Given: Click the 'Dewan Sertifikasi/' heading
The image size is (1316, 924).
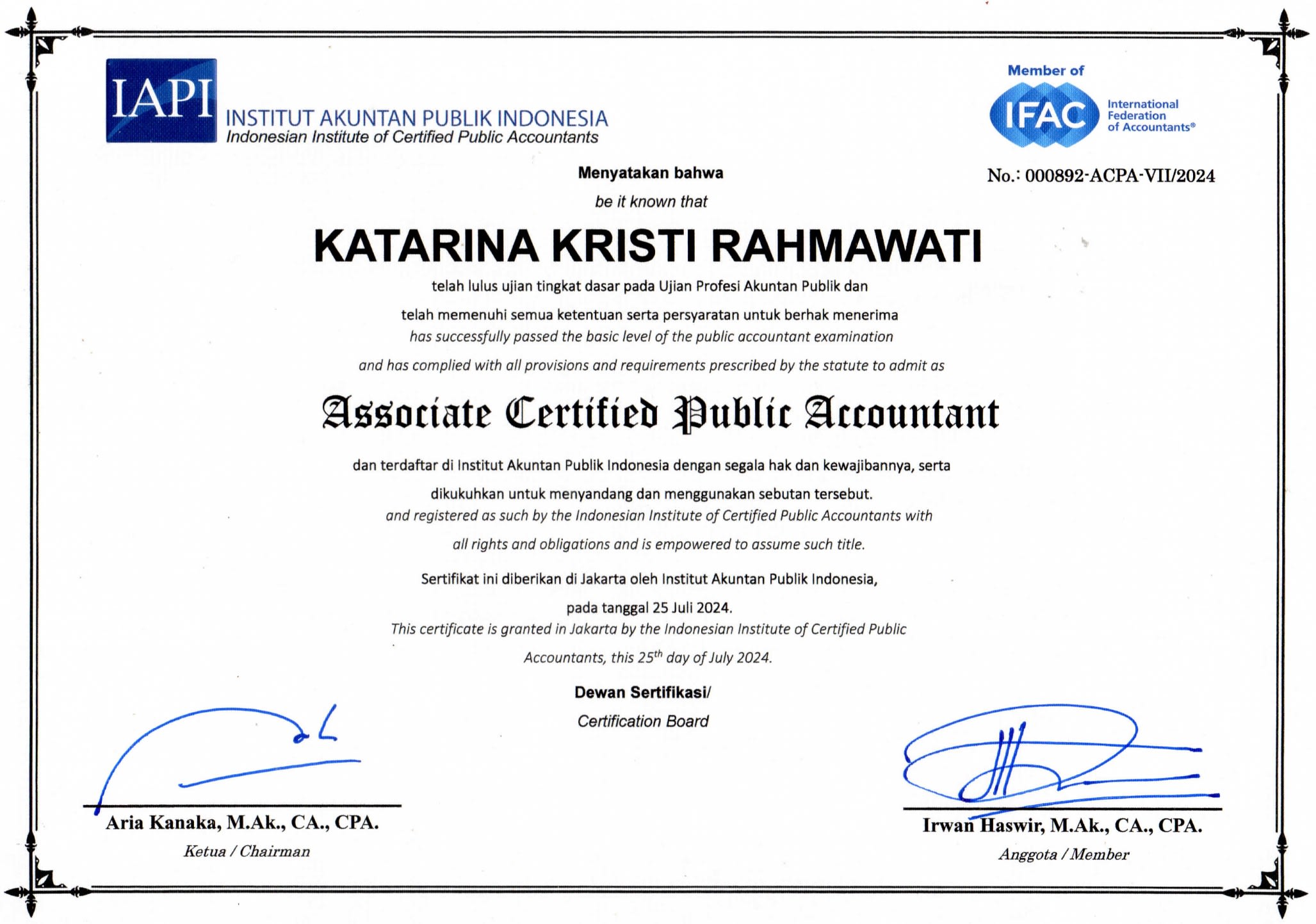Looking at the screenshot, I should (642, 692).
